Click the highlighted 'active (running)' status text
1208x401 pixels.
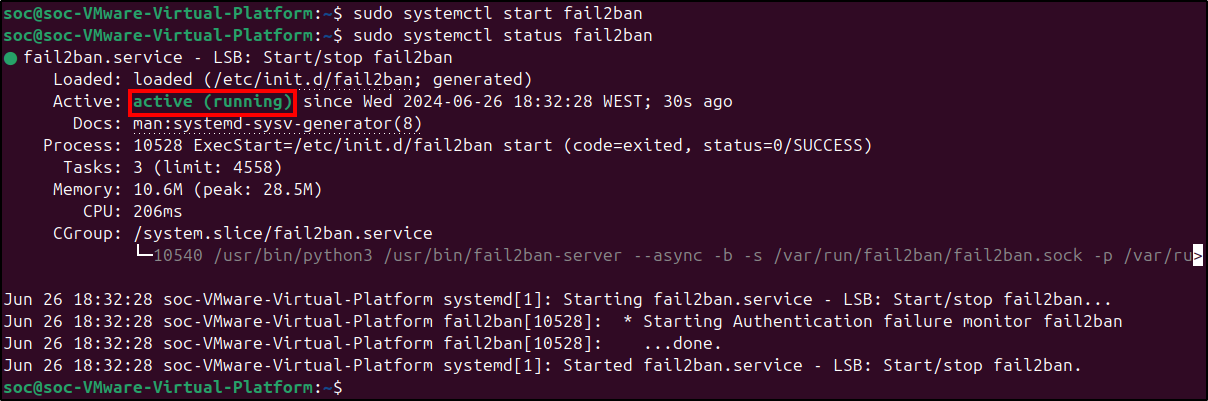tap(213, 102)
